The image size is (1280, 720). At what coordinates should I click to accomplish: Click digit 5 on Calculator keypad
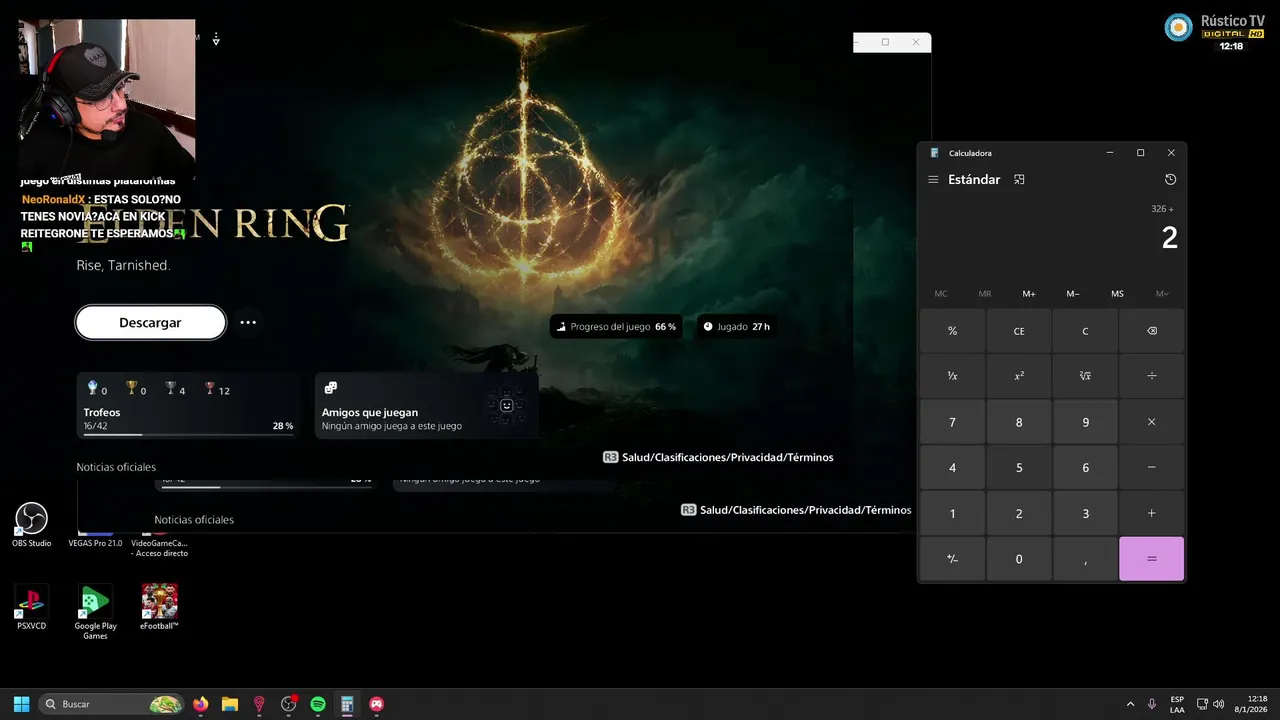point(1019,467)
